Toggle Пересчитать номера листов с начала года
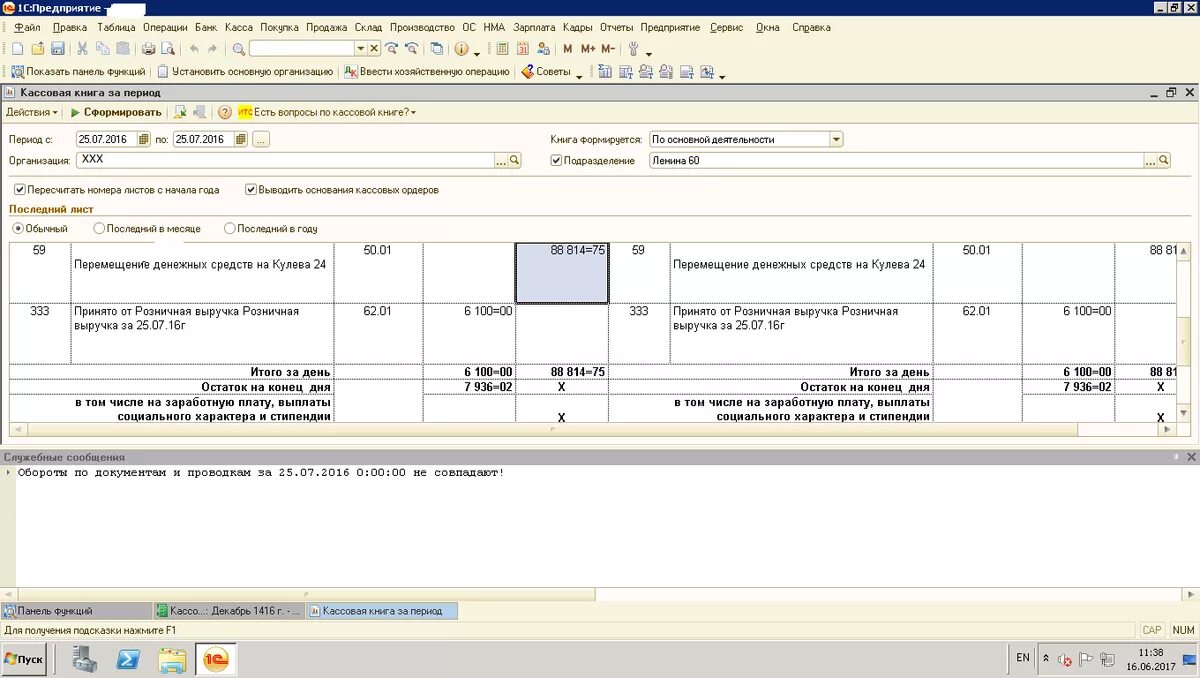Image resolution: width=1200 pixels, height=678 pixels. click(x=20, y=189)
